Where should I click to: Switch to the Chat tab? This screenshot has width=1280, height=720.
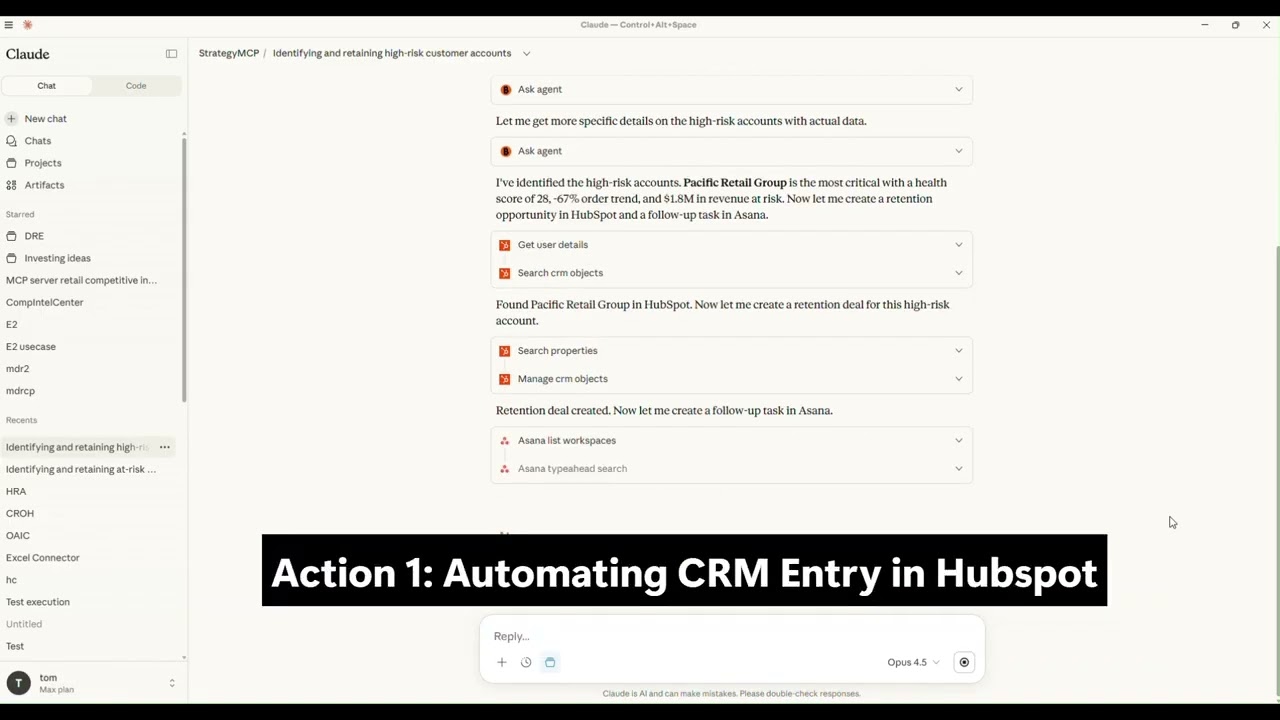(x=47, y=86)
